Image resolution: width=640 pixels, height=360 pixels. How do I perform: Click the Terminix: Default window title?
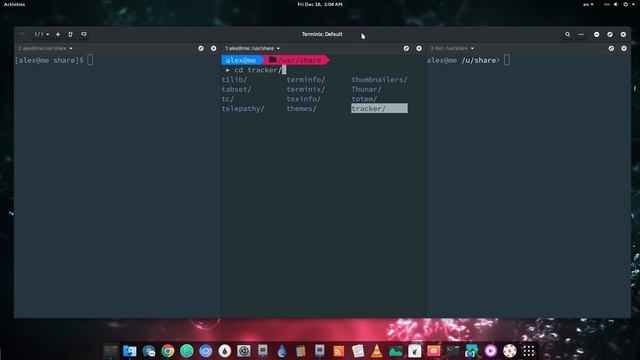(x=322, y=34)
